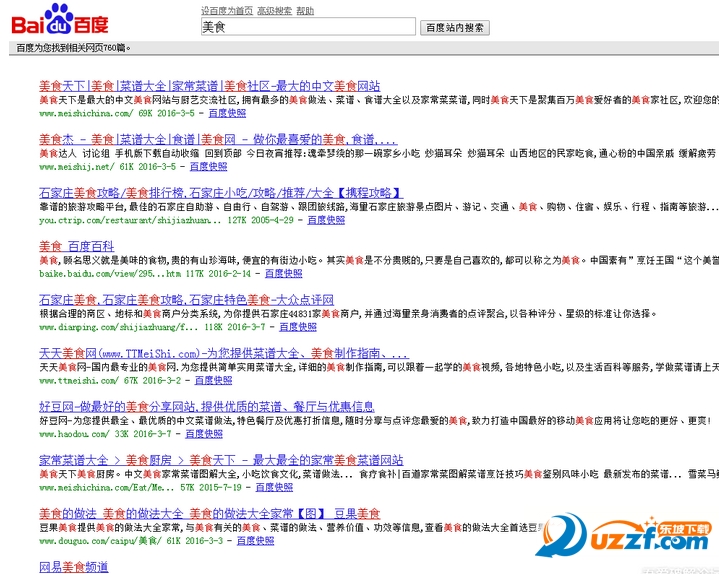719x574 pixels.
Task: Click the search box containing 美食
Action: point(308,27)
